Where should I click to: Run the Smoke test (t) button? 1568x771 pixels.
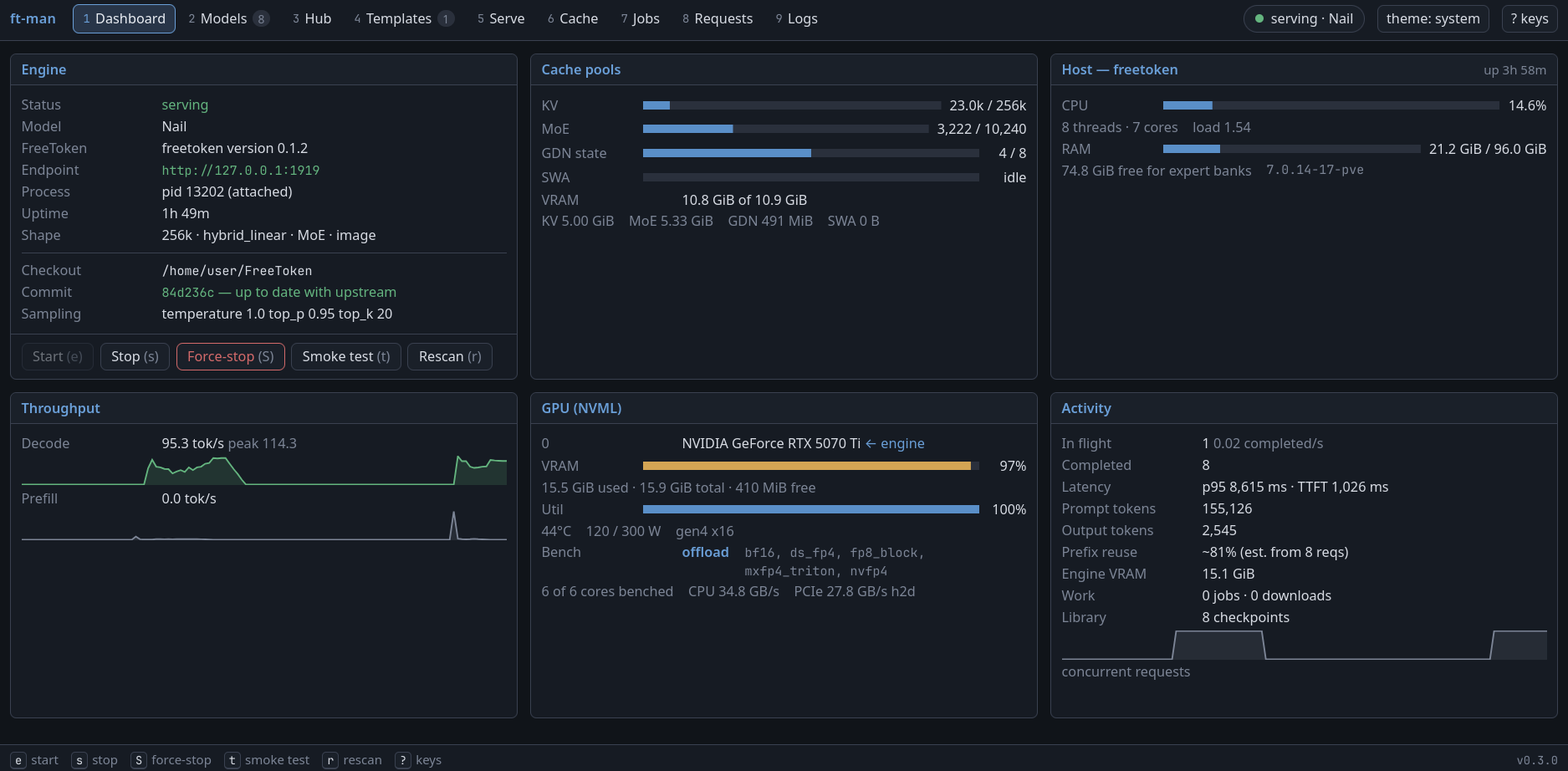[346, 356]
